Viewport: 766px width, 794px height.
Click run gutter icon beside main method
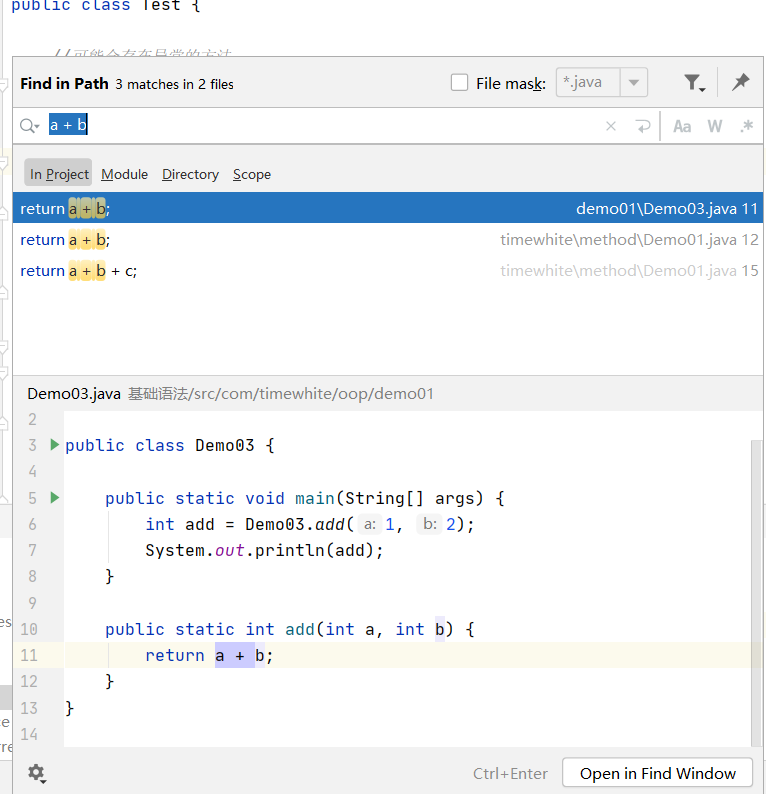click(55, 498)
